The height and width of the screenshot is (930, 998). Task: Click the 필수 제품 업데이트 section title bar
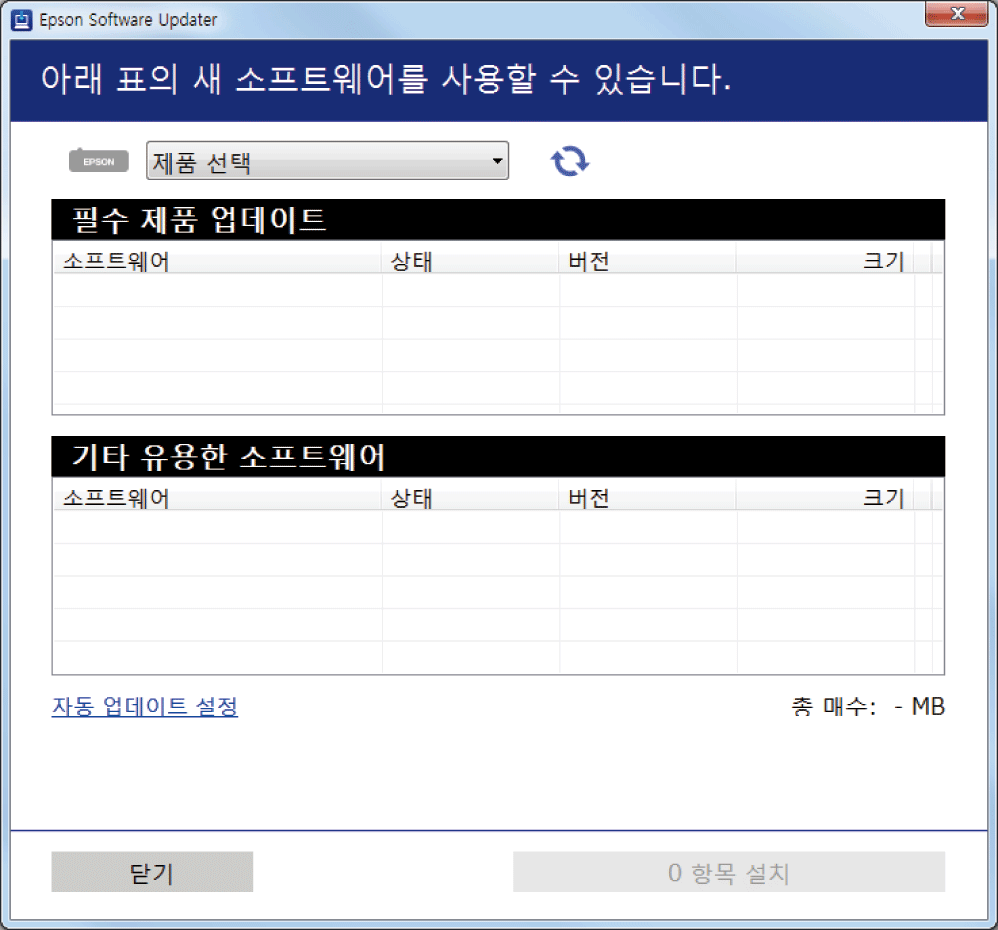coord(497,220)
